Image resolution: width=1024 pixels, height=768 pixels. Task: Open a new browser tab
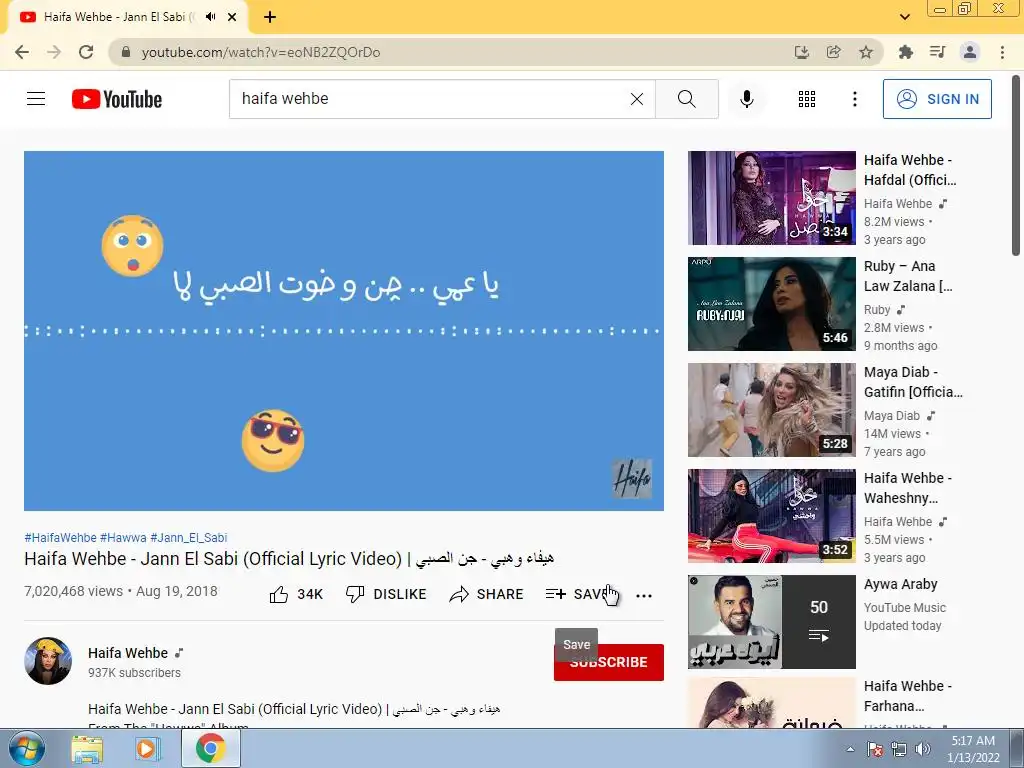270,17
